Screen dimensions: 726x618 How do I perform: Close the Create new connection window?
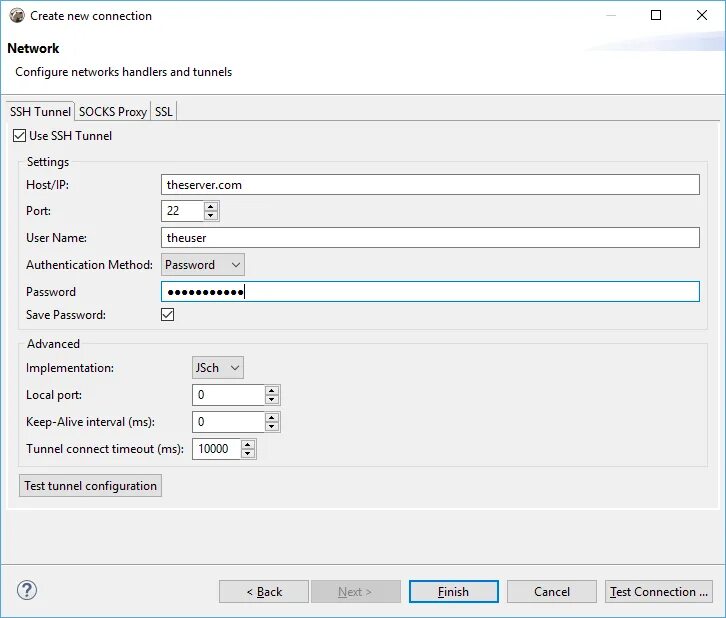(701, 15)
